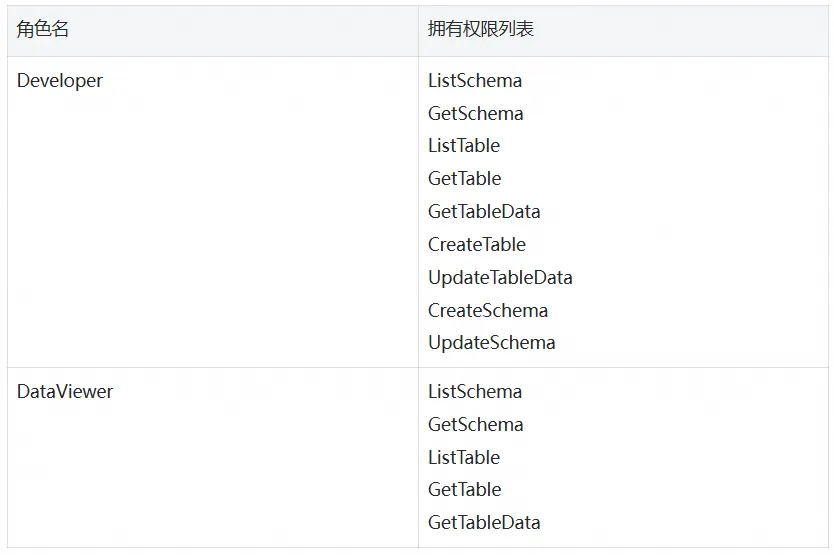Click ListTable in the DataViewer row
Image resolution: width=834 pixels, height=555 pixels.
tap(464, 458)
